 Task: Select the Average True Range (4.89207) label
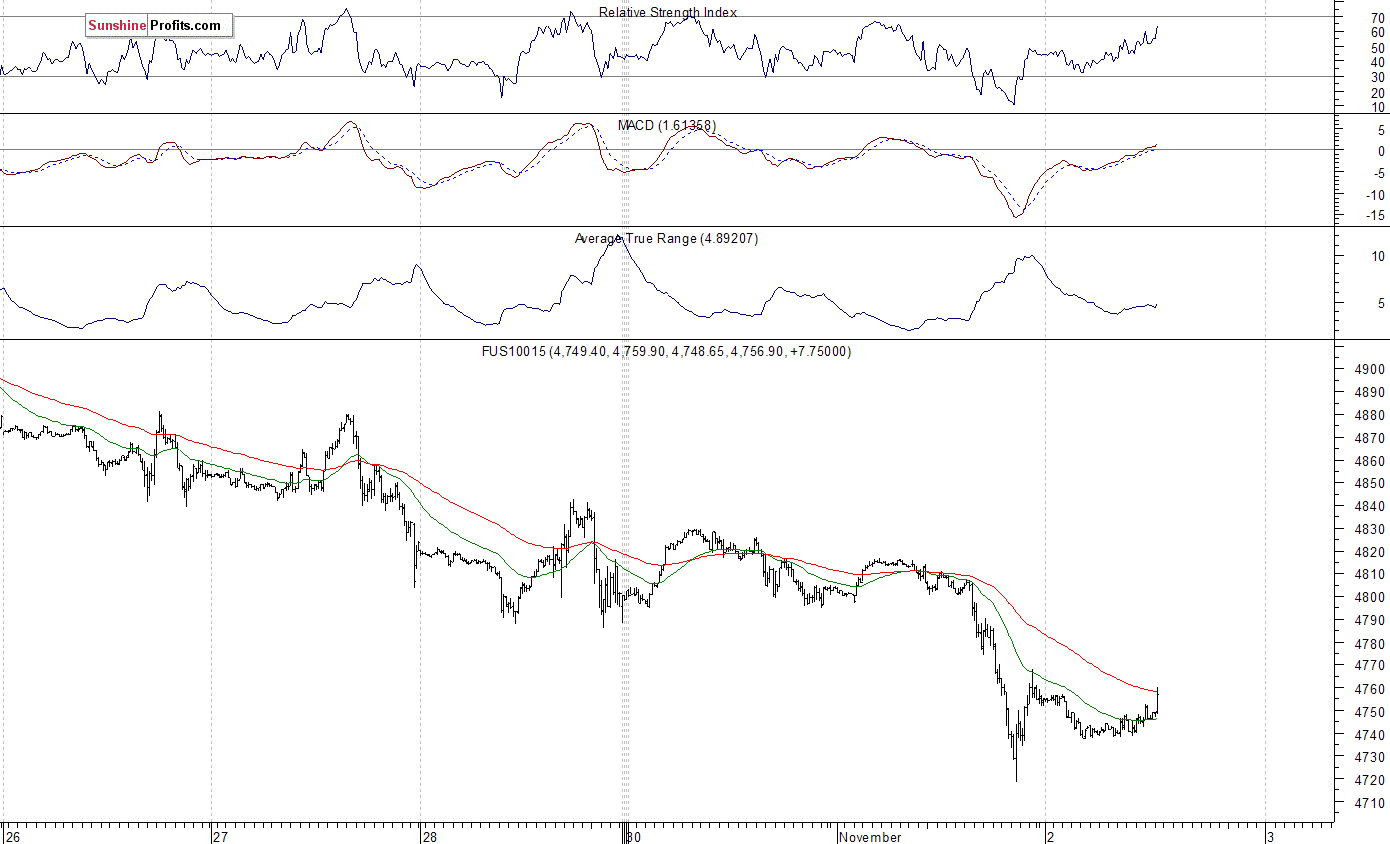click(666, 238)
